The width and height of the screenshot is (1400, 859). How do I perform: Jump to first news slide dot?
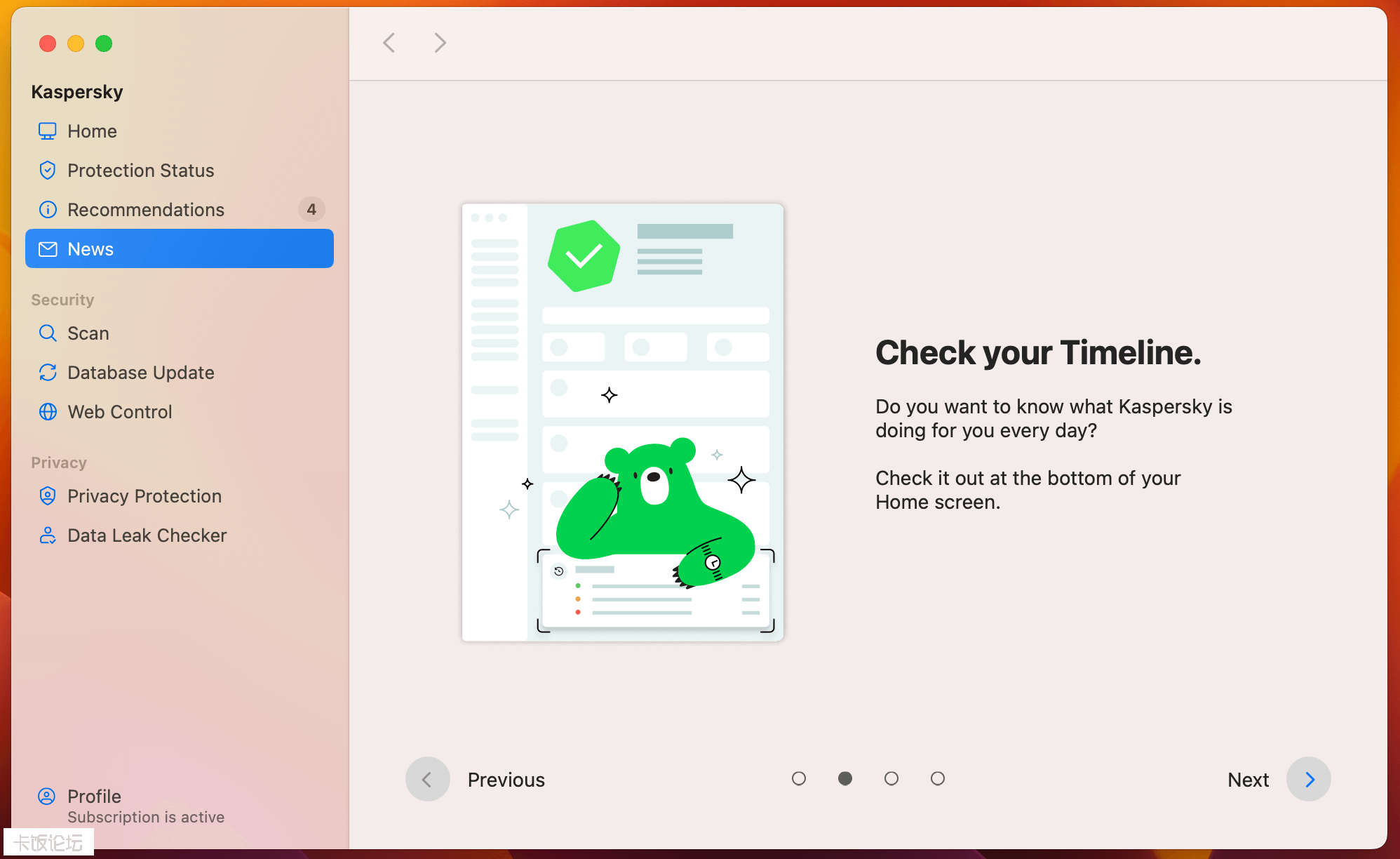tap(799, 778)
